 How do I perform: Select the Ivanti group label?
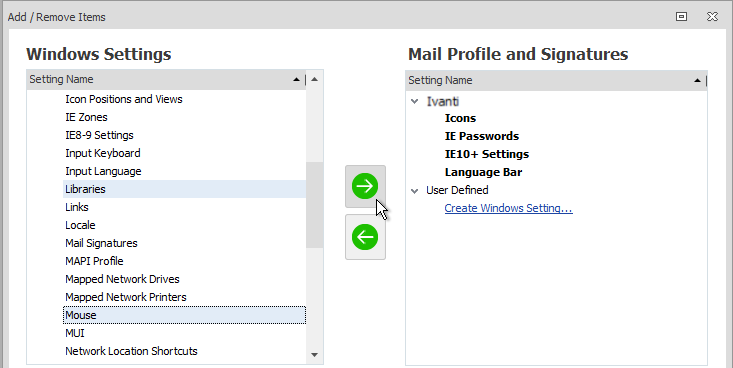(x=443, y=101)
